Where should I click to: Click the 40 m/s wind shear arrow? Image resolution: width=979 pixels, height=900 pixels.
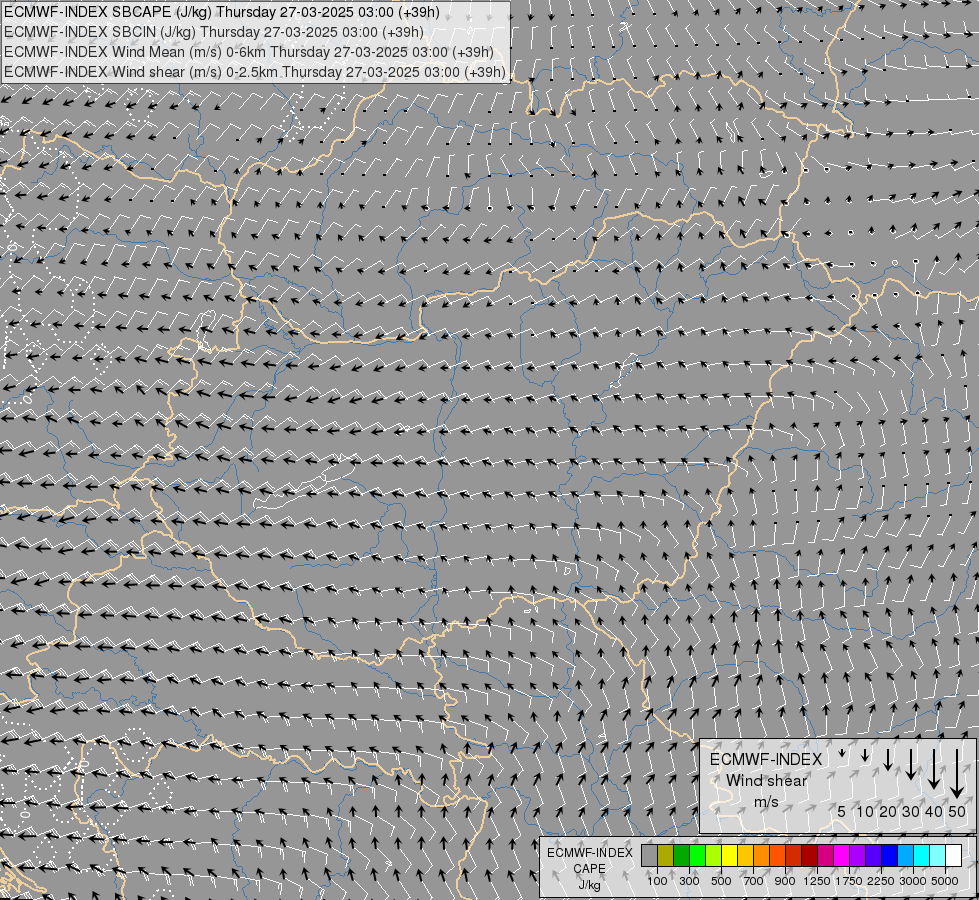934,769
